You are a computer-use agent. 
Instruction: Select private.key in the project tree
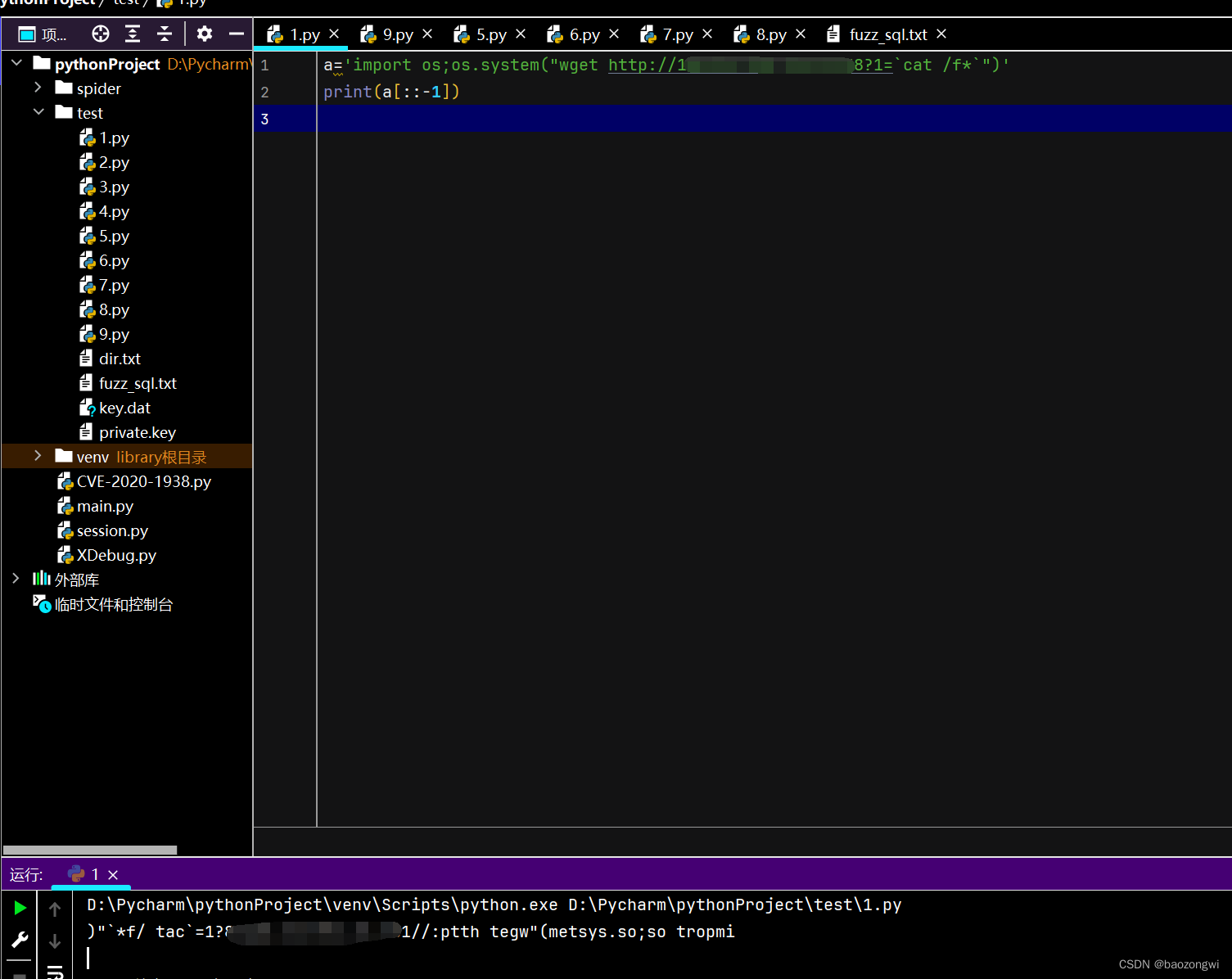click(x=129, y=432)
